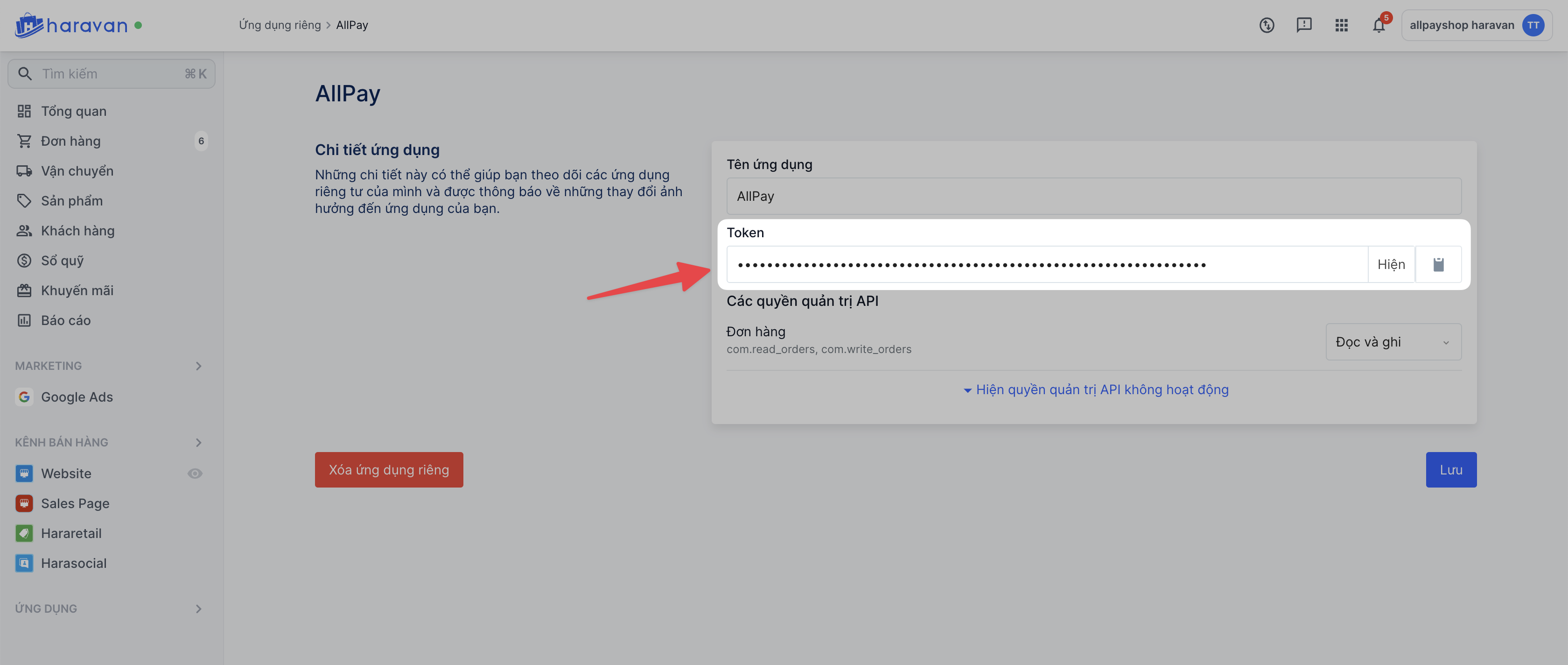1568x665 pixels.
Task: Open Khuyến mãi sidebar link
Action: point(77,290)
